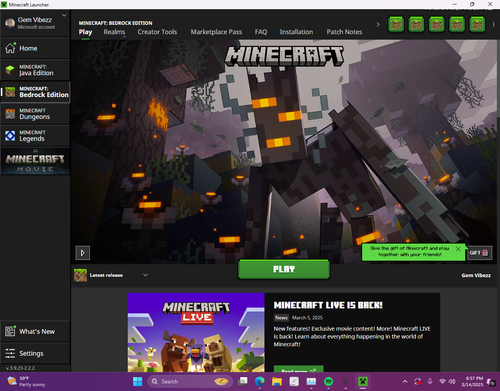Open the Minecraft Live Is Back headline

click(x=328, y=305)
